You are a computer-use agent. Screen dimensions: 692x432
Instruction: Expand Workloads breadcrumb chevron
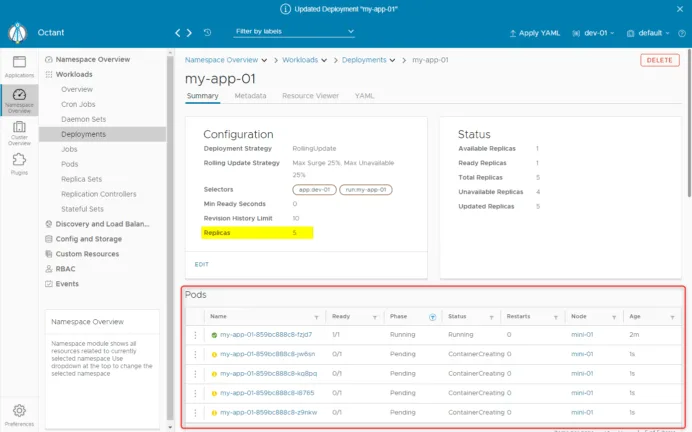point(324,60)
